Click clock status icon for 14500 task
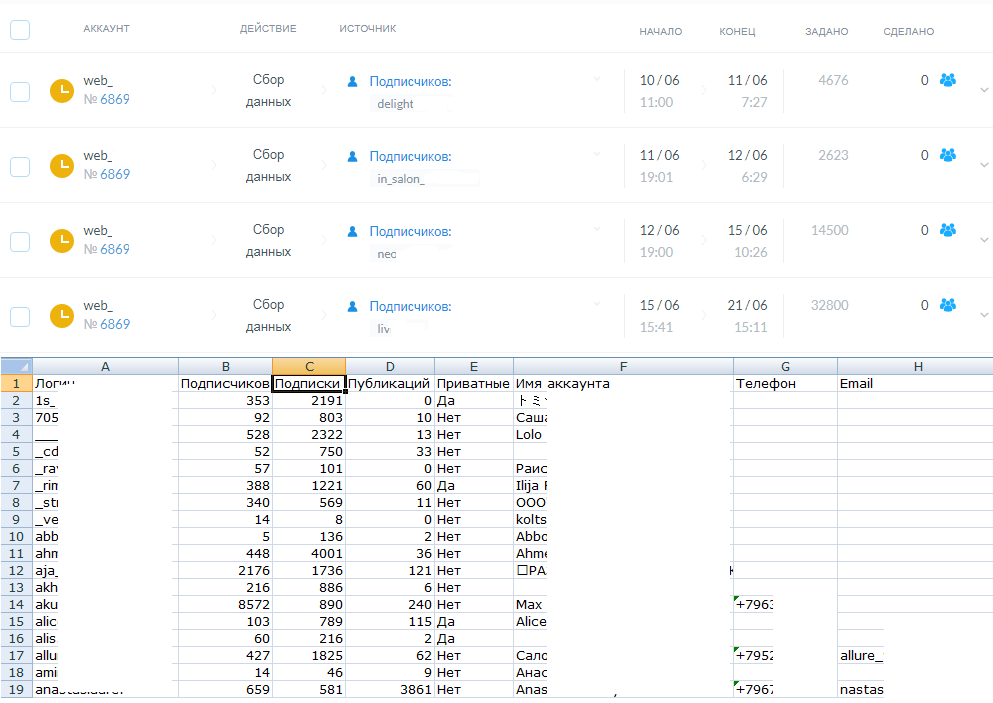 pos(62,241)
